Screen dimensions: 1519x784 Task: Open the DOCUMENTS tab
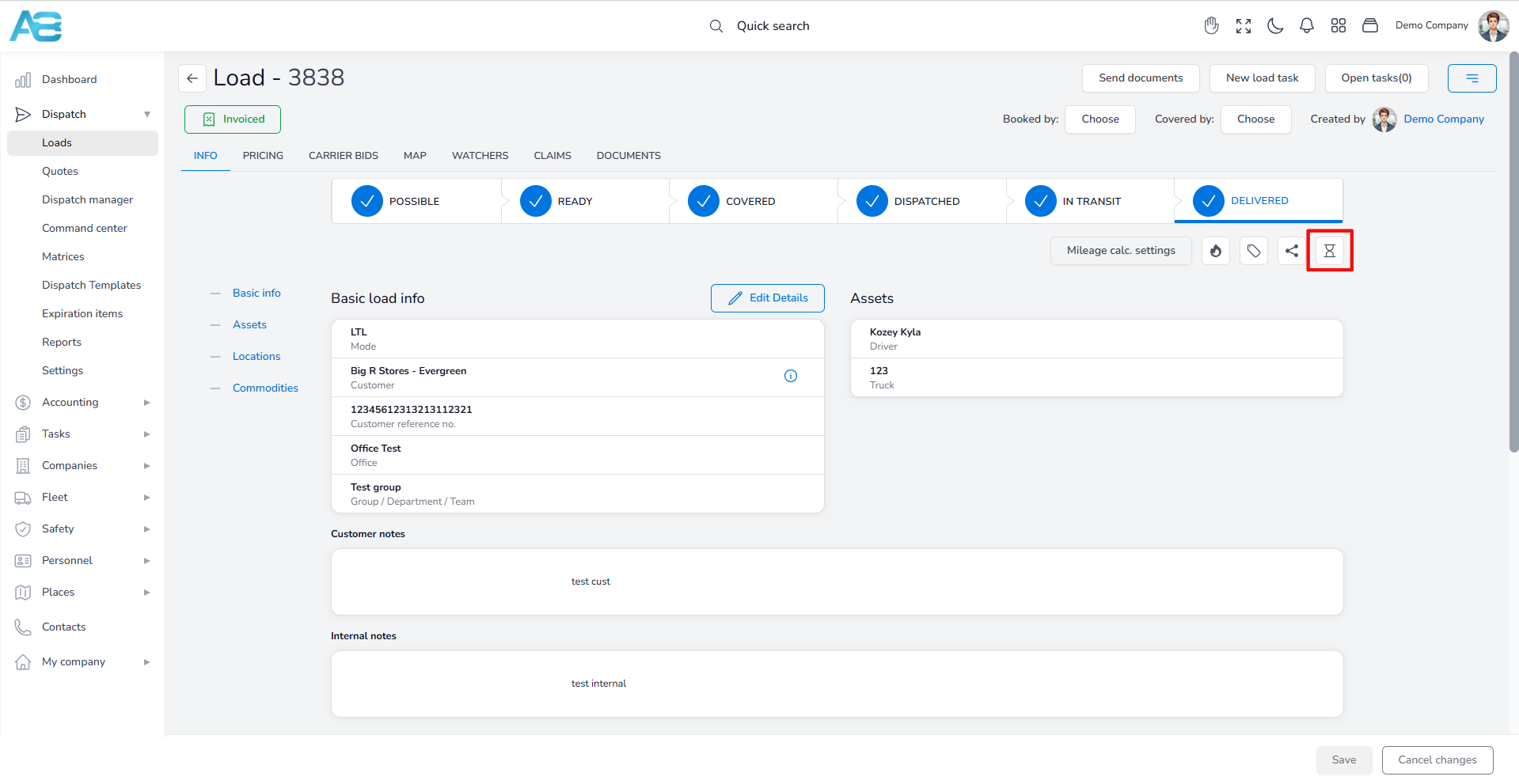coord(628,156)
